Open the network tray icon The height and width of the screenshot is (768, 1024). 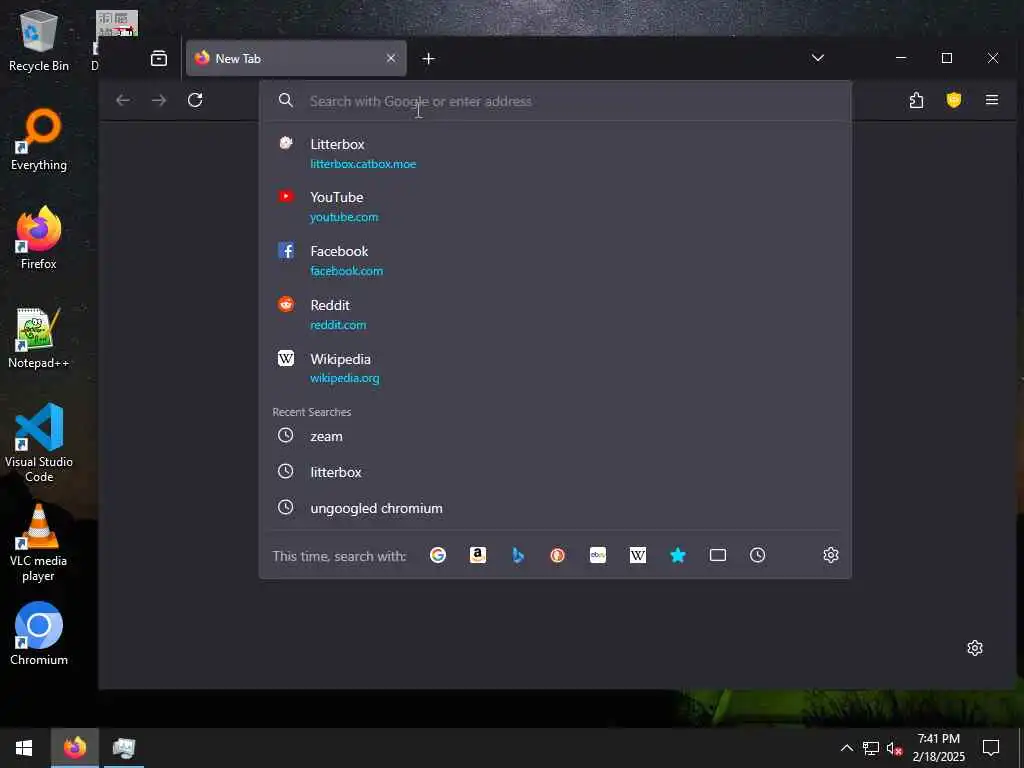(x=871, y=748)
